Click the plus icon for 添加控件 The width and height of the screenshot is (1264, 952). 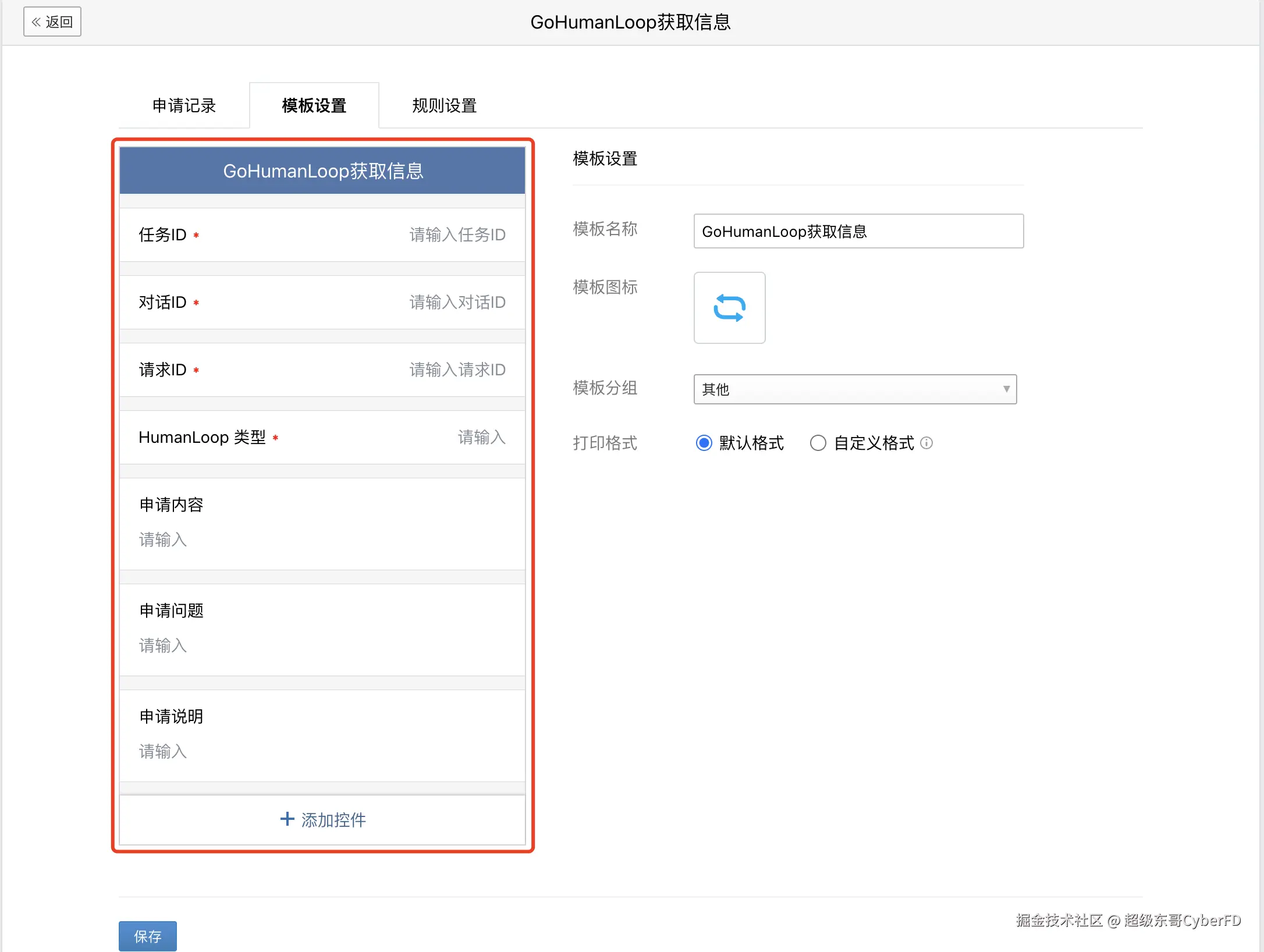tap(287, 819)
